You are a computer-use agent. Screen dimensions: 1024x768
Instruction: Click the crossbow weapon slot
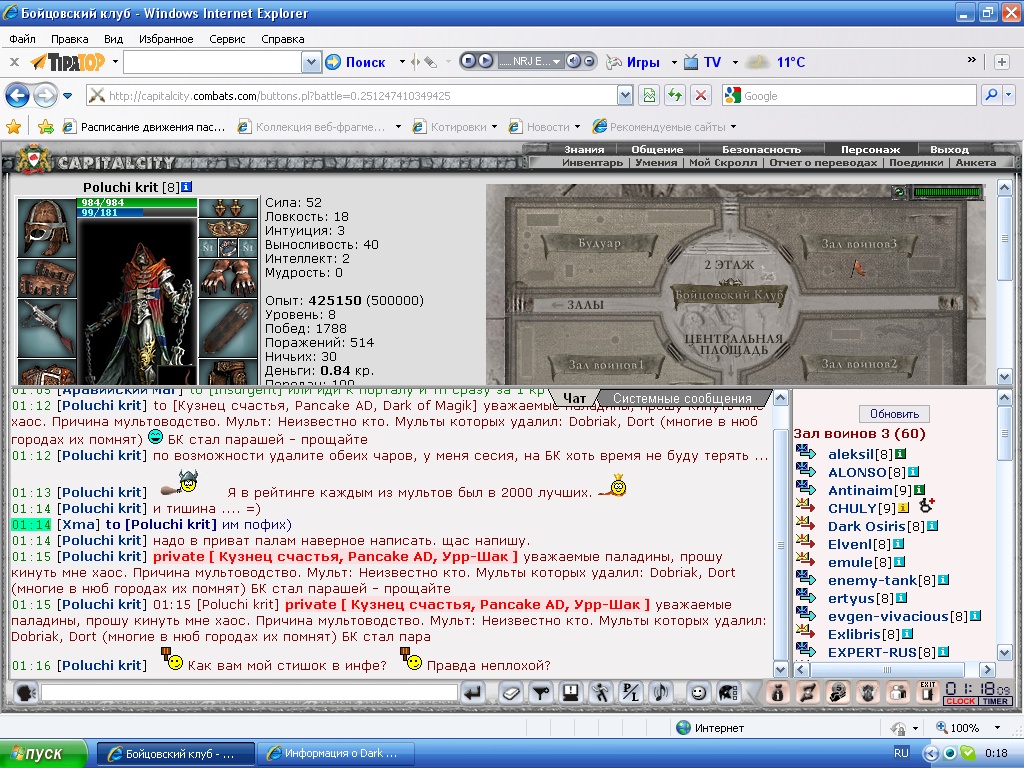click(46, 328)
